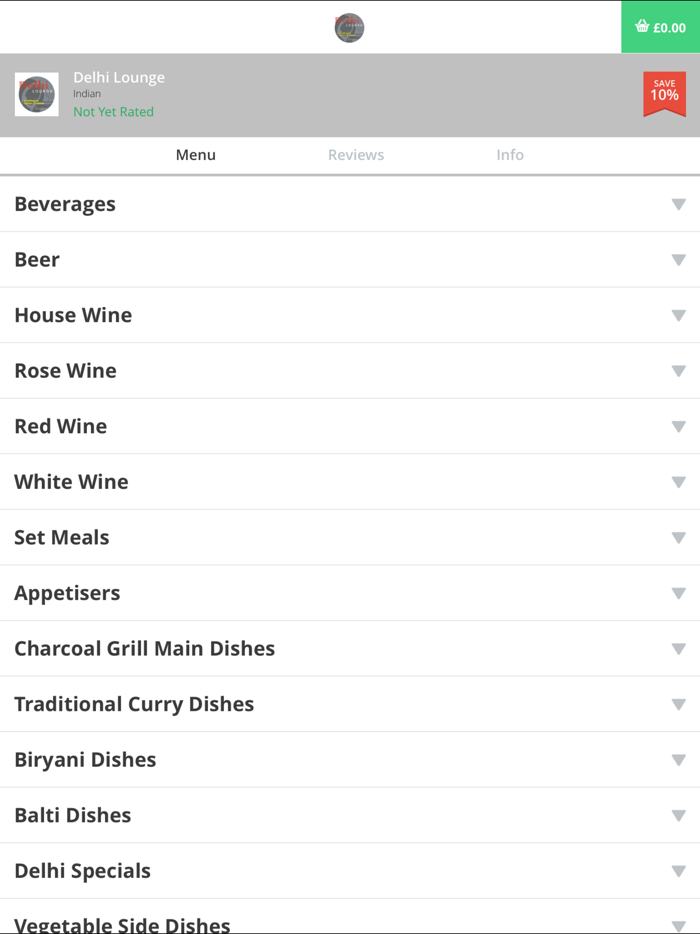This screenshot has height=934, width=700.
Task: Click the Red Wine dropdown triangle
Action: click(x=679, y=426)
